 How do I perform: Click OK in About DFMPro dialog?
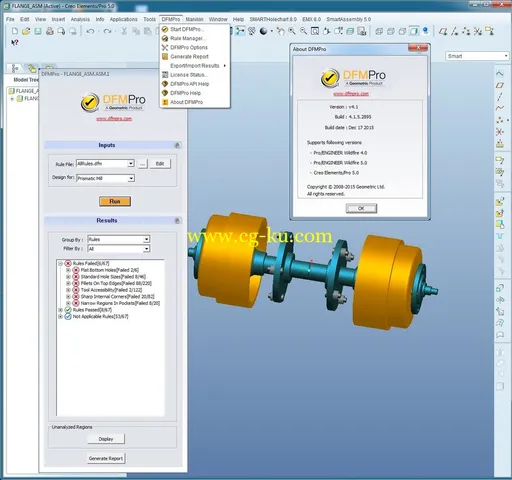pos(361,208)
